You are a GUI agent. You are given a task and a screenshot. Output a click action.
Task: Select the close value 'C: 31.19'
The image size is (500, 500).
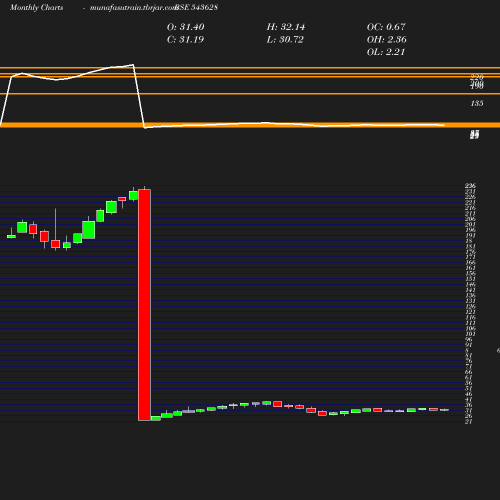(185, 39)
